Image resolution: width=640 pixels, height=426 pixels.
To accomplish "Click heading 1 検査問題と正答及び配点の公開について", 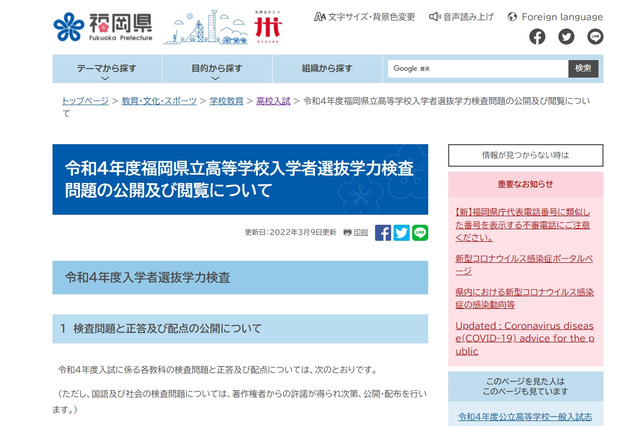I will (x=240, y=328).
